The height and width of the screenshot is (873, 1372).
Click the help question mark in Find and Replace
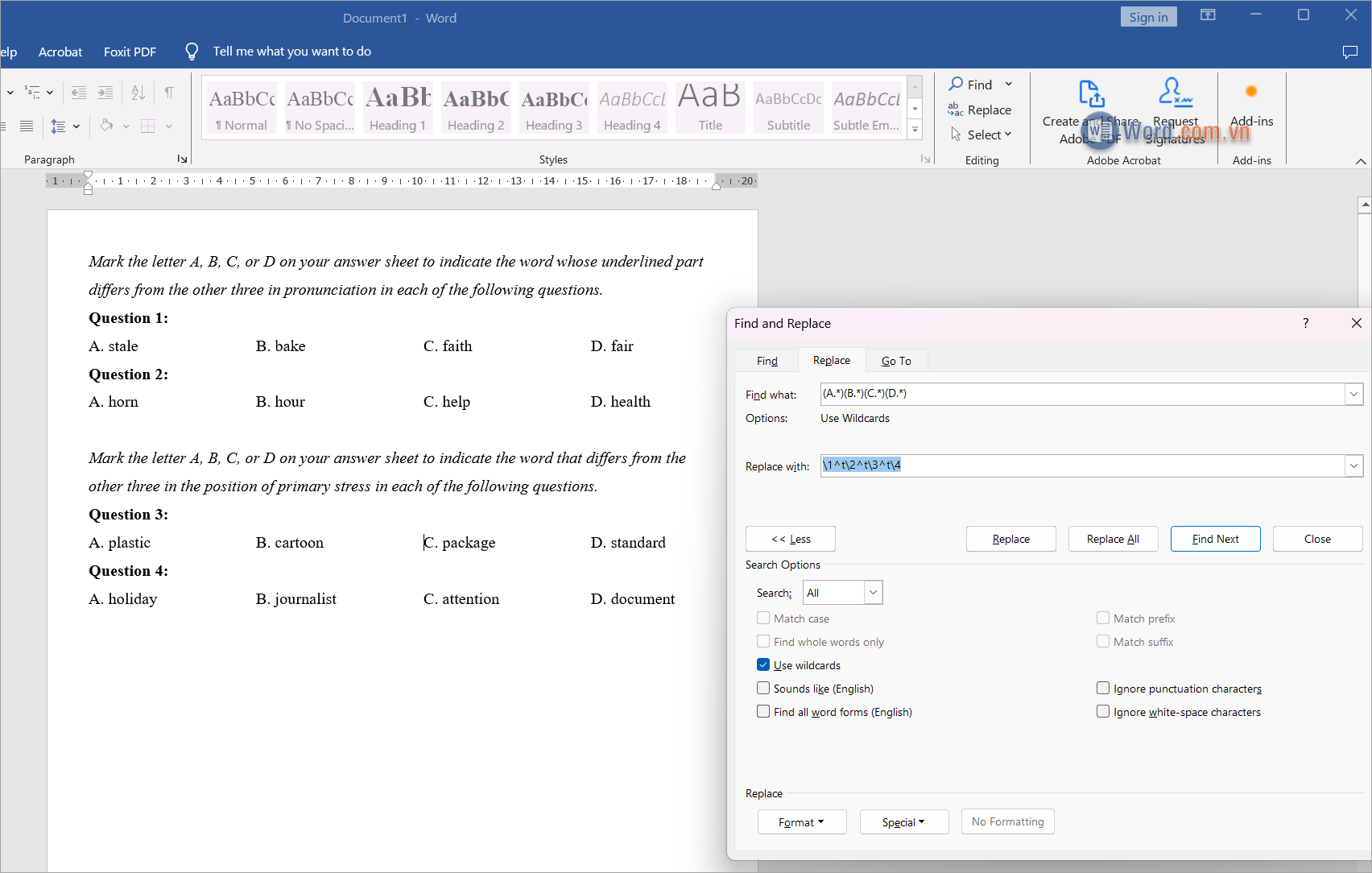[x=1306, y=323]
